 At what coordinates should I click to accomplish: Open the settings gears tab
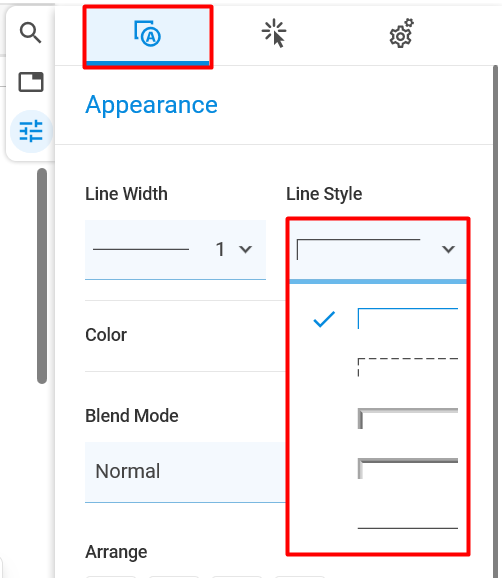click(x=401, y=33)
